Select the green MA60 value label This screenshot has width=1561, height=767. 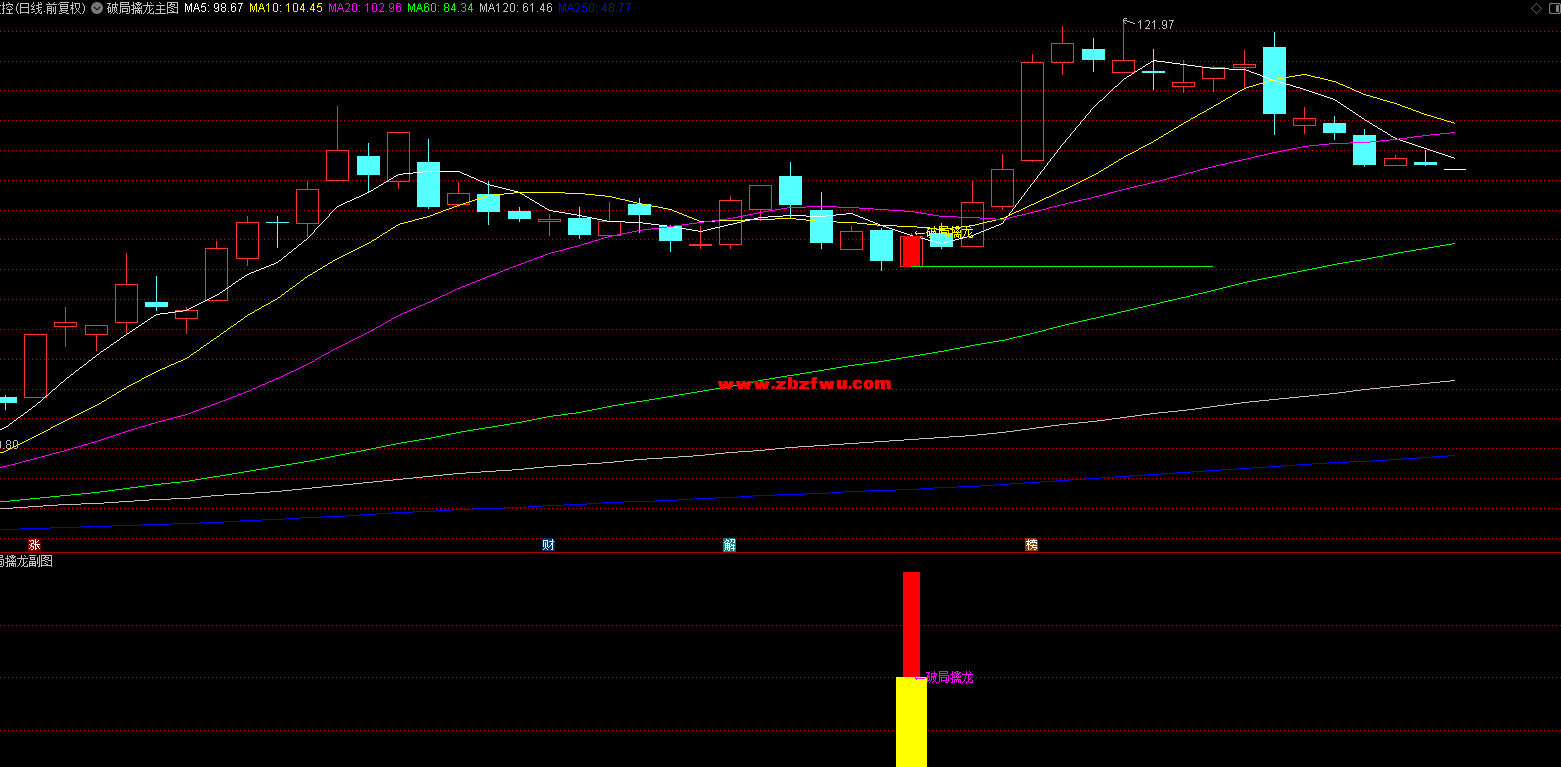(440, 8)
